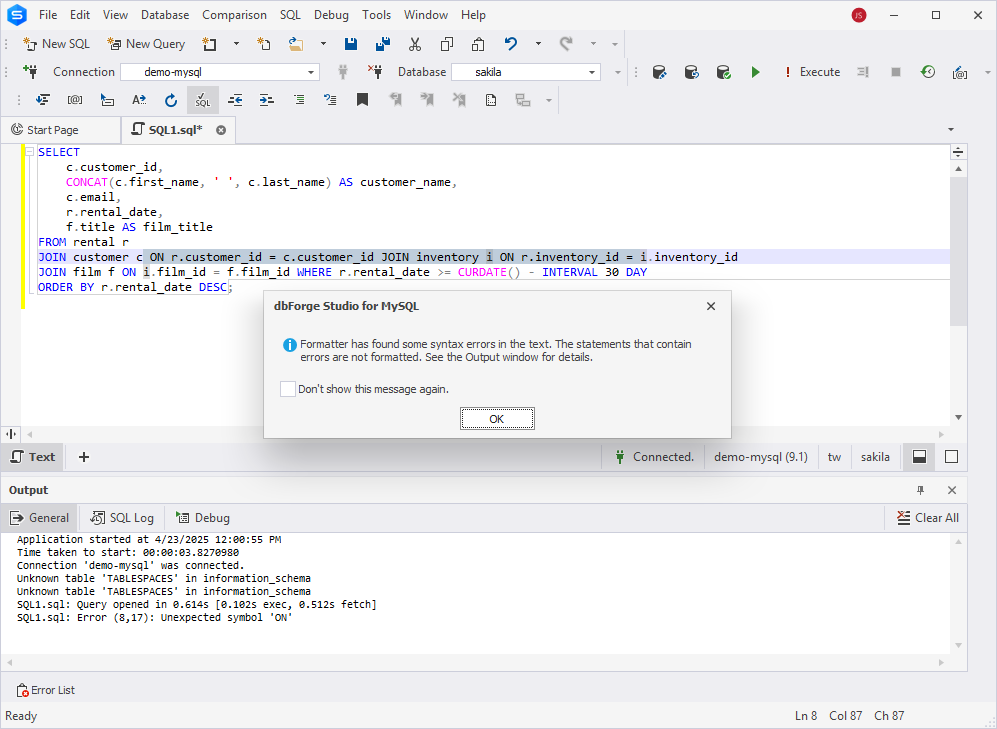Open SQL execution history clock icon

pyautogui.click(x=928, y=72)
